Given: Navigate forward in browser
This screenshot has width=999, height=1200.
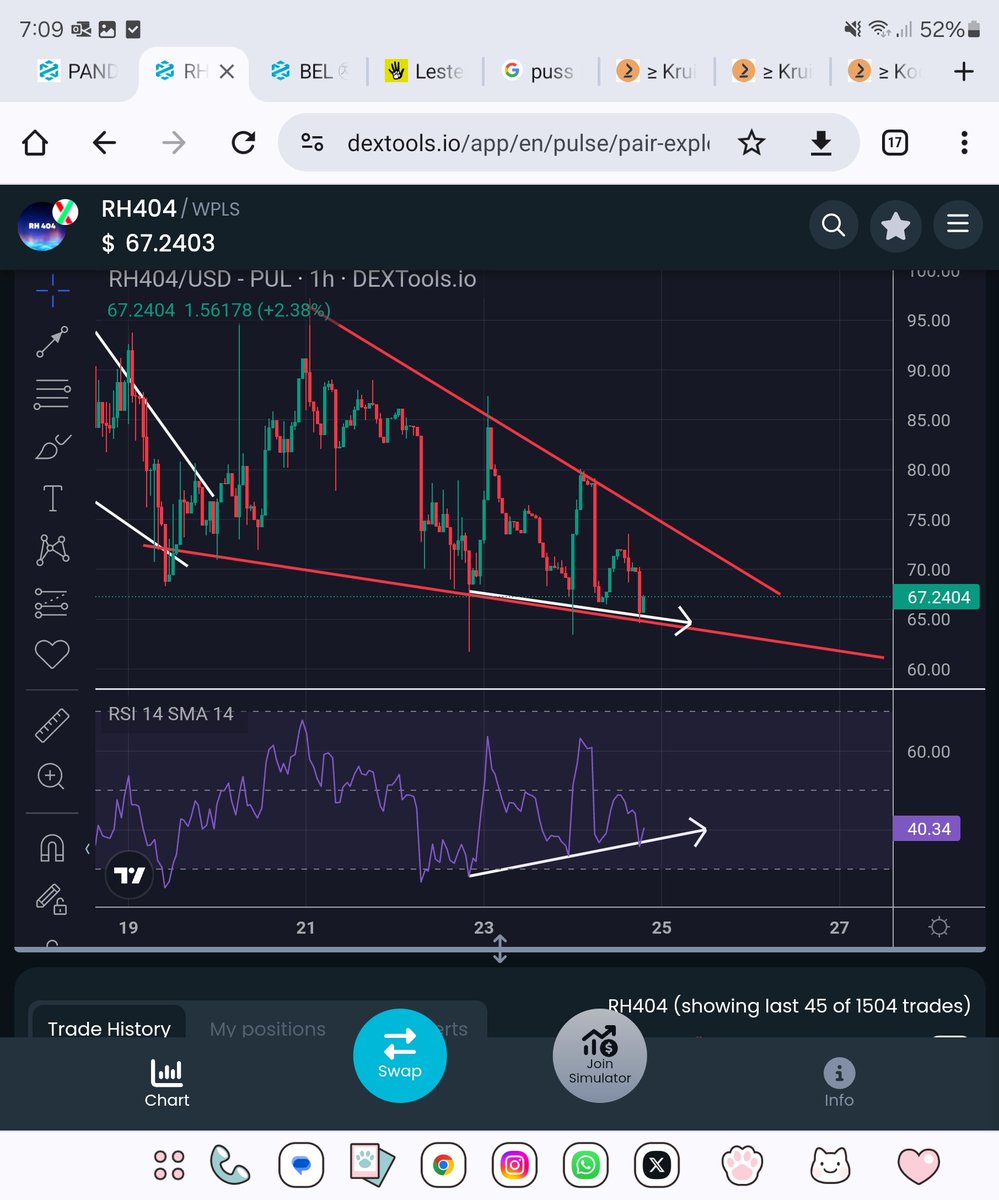Looking at the screenshot, I should point(174,143).
